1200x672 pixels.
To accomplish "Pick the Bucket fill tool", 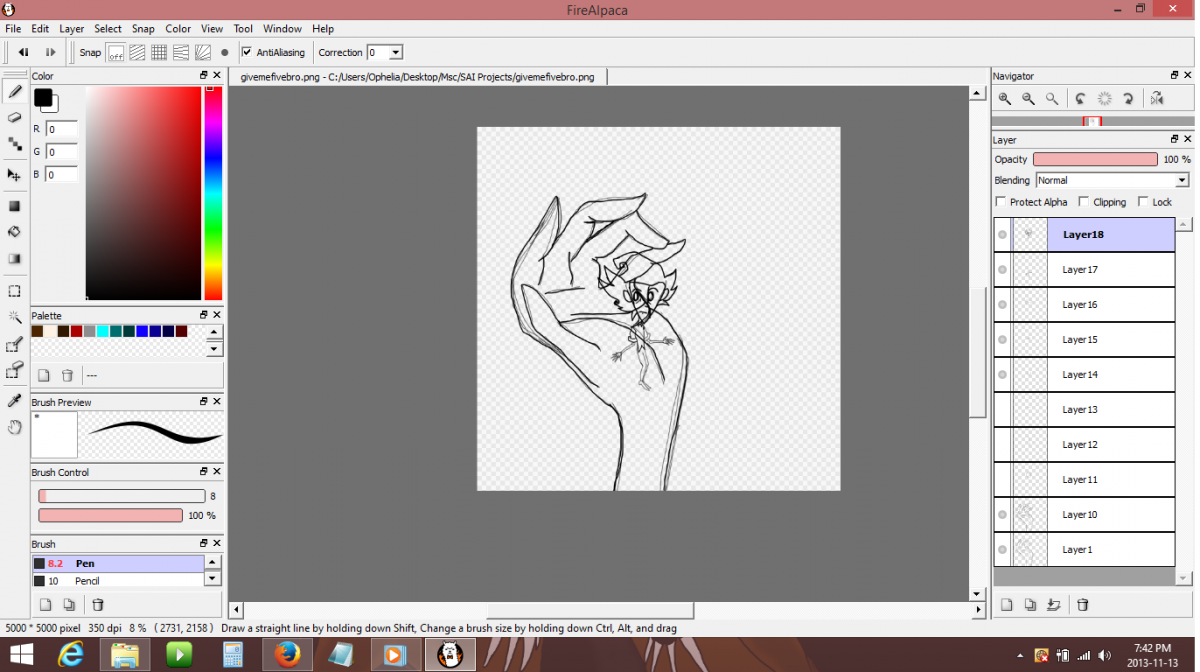I will point(15,232).
